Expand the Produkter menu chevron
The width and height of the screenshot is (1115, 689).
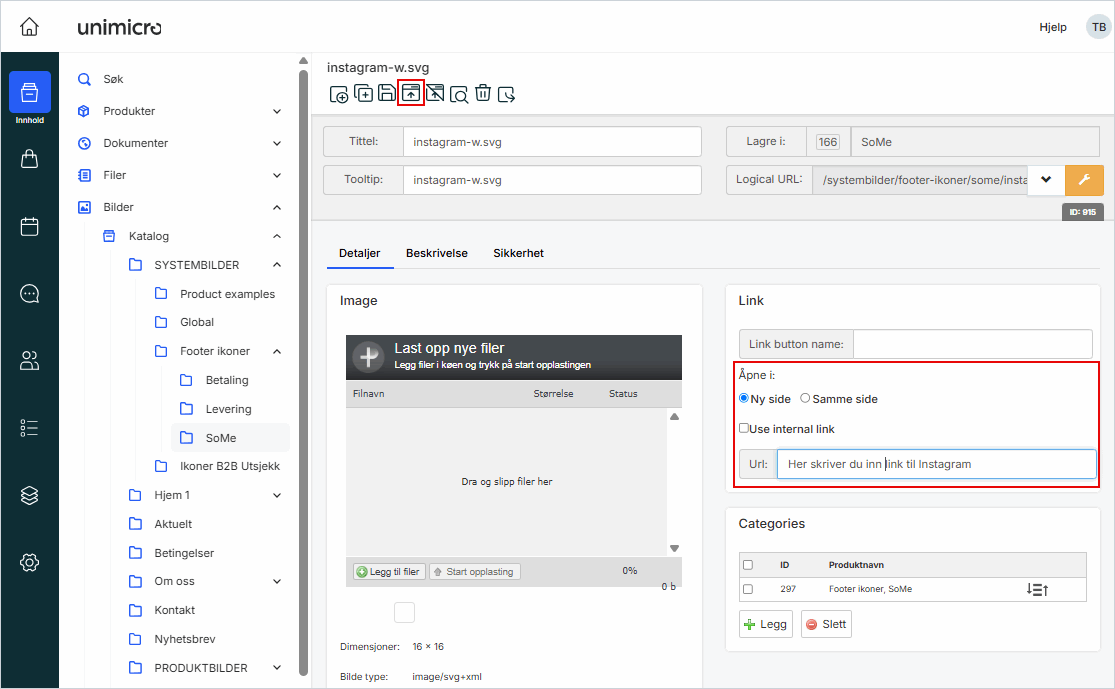[277, 111]
